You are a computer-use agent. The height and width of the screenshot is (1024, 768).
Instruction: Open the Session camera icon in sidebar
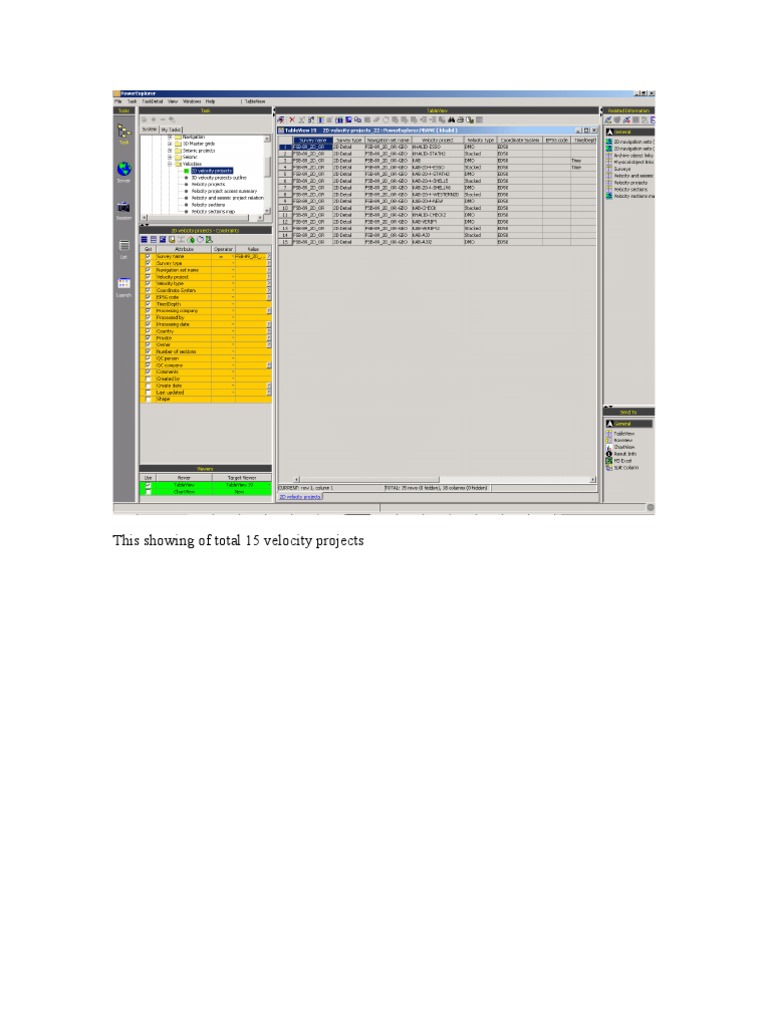123,208
